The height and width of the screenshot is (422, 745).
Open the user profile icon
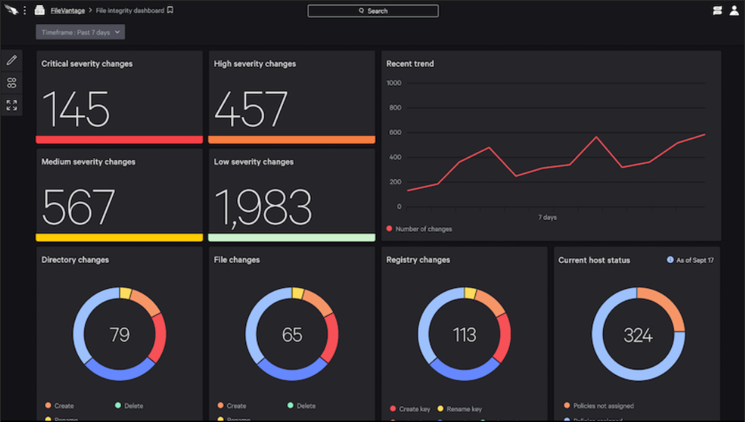tap(734, 10)
